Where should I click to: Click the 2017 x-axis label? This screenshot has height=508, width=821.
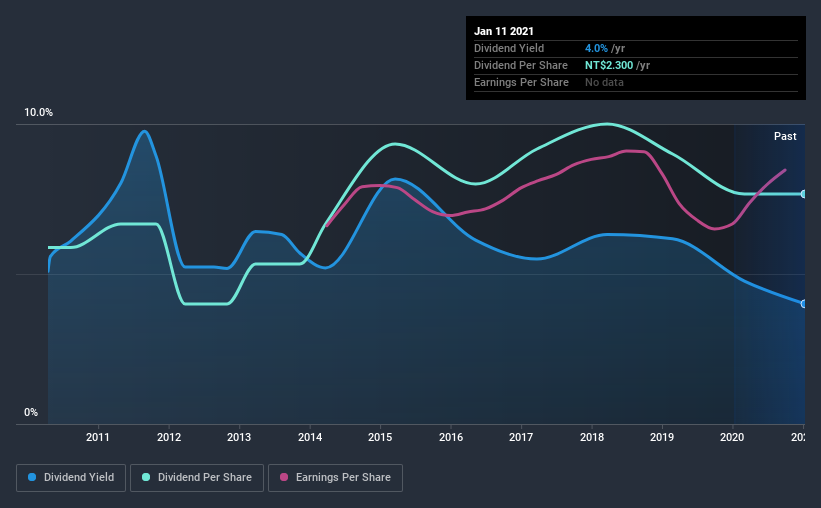coord(521,437)
